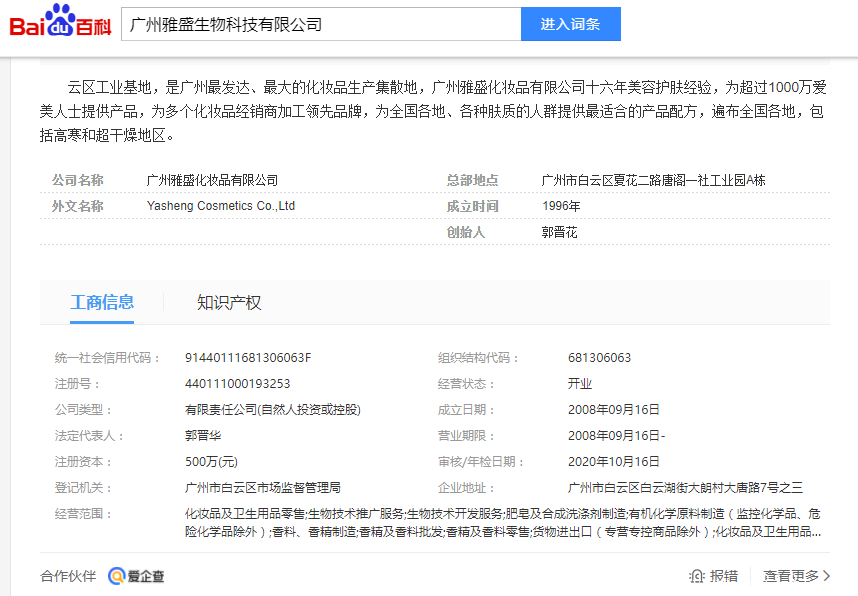This screenshot has height=596, width=858.
Task: Click the 合作伙伴 label
Action: tap(68, 576)
